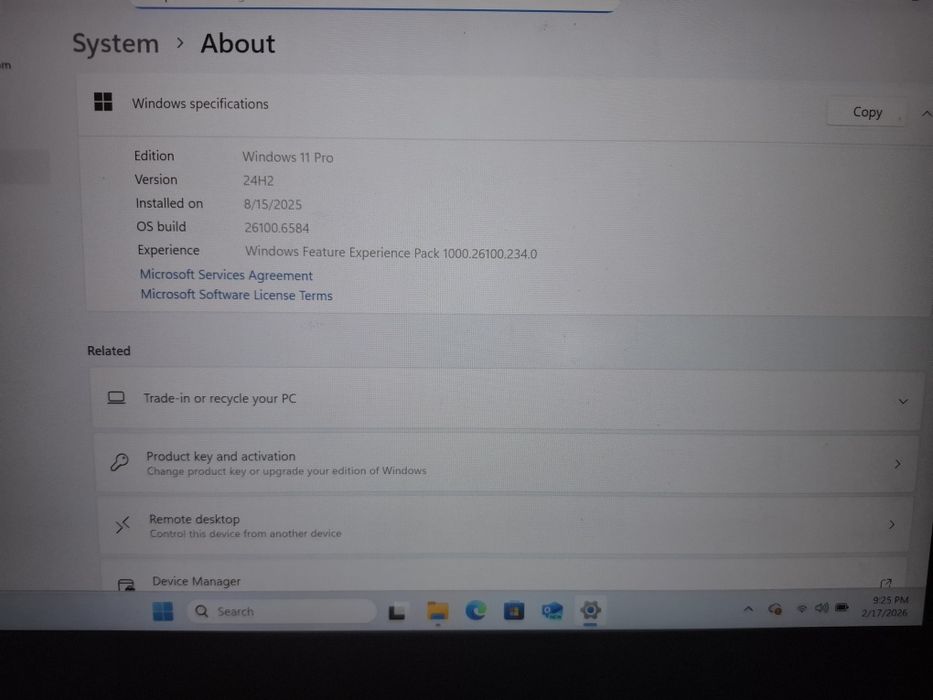
Task: Click the Windows Feature Experience Pack text
Action: coord(391,252)
